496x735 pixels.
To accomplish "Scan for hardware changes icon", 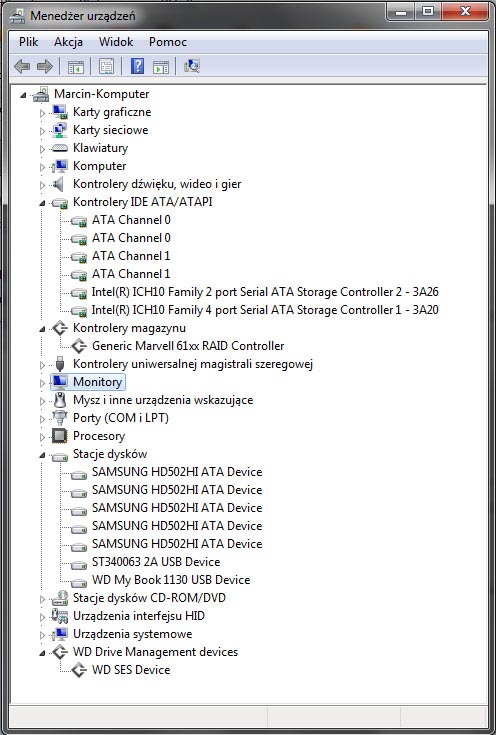I will [x=192, y=67].
